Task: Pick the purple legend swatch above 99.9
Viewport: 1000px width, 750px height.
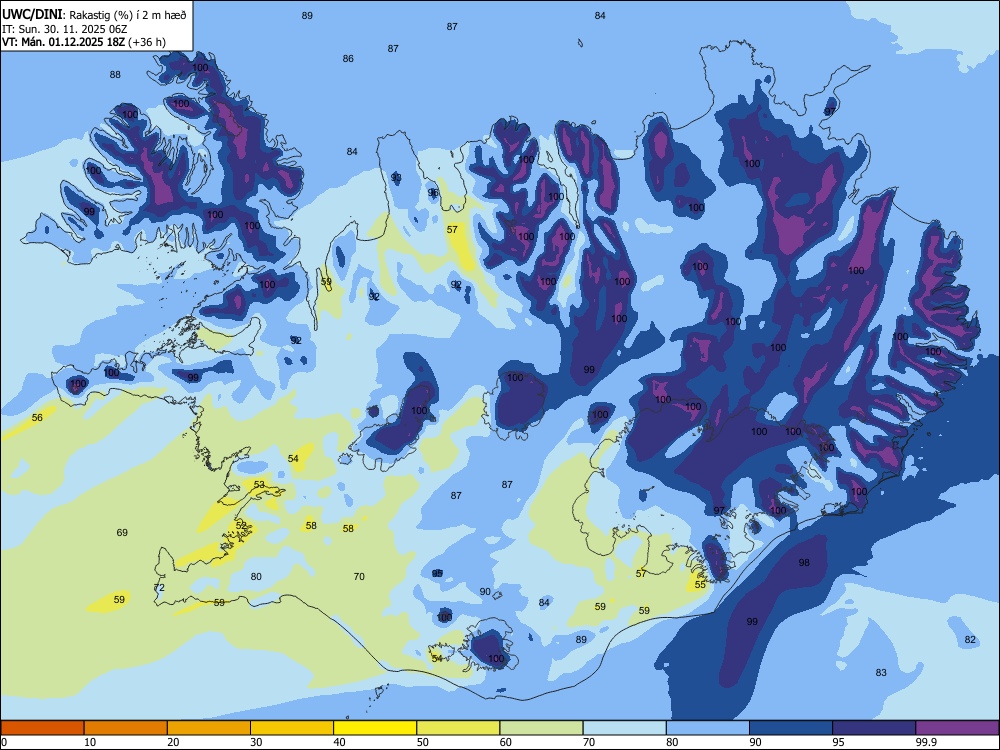Action: tap(957, 728)
